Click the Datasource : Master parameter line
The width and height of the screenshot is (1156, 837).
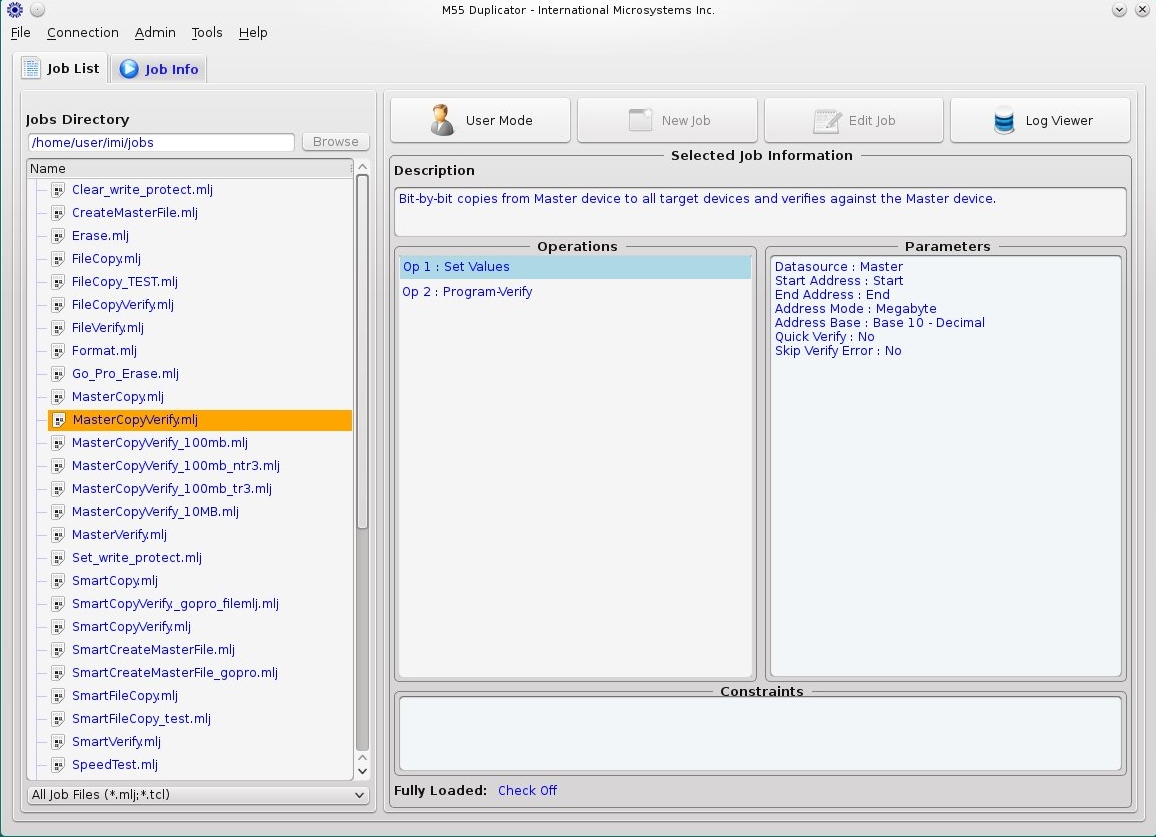point(838,267)
